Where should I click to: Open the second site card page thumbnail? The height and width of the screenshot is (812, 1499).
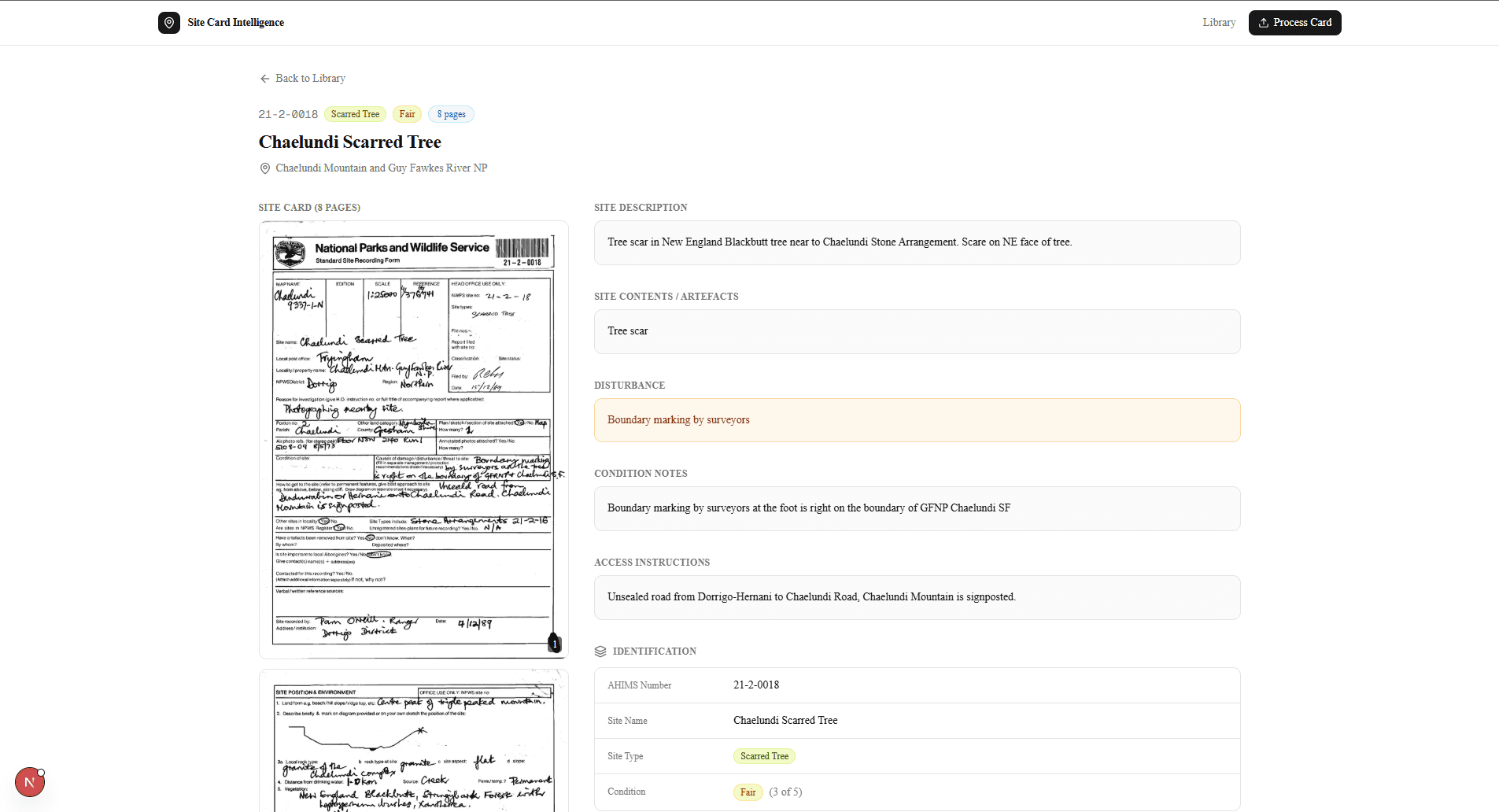[x=413, y=744]
